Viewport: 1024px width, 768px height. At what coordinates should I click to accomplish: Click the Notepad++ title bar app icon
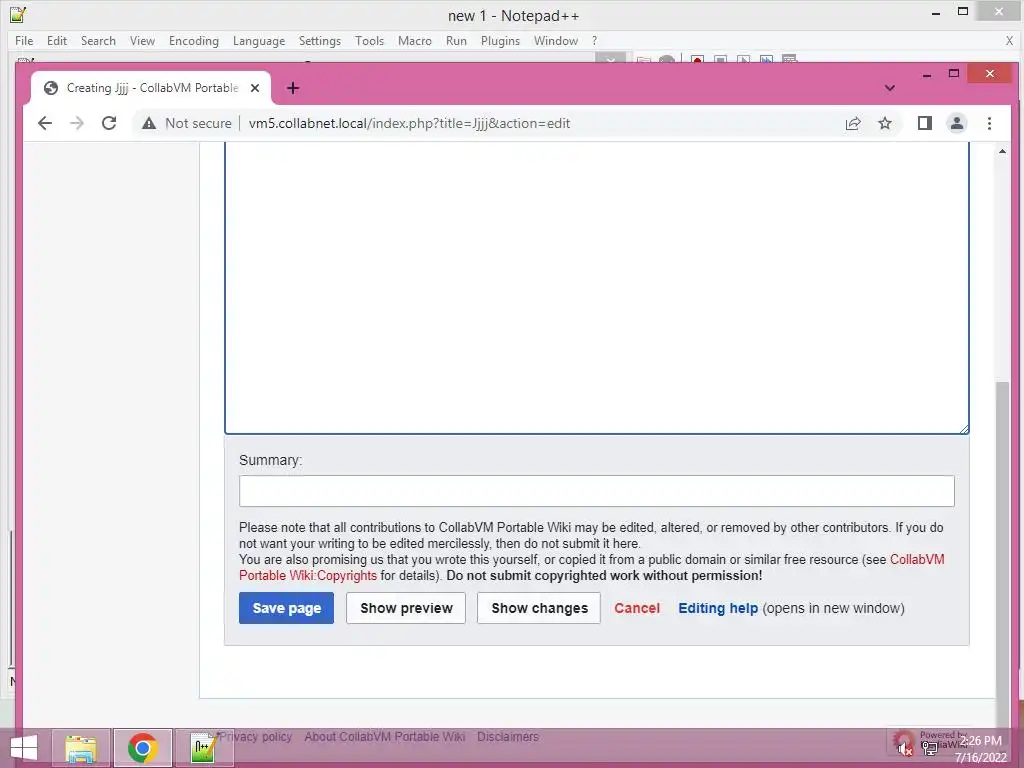tap(18, 14)
